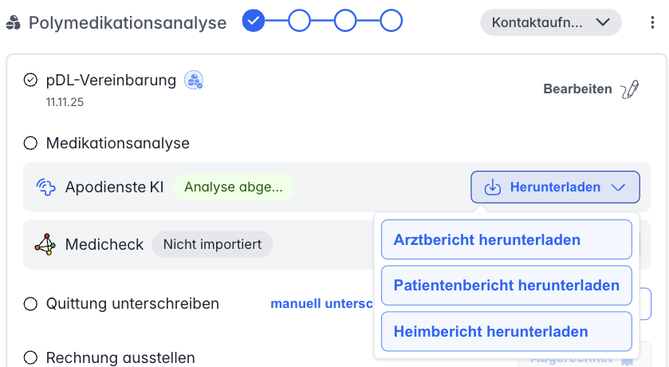
Task: Choose Arztbericht herunterladen
Action: pyautogui.click(x=506, y=239)
